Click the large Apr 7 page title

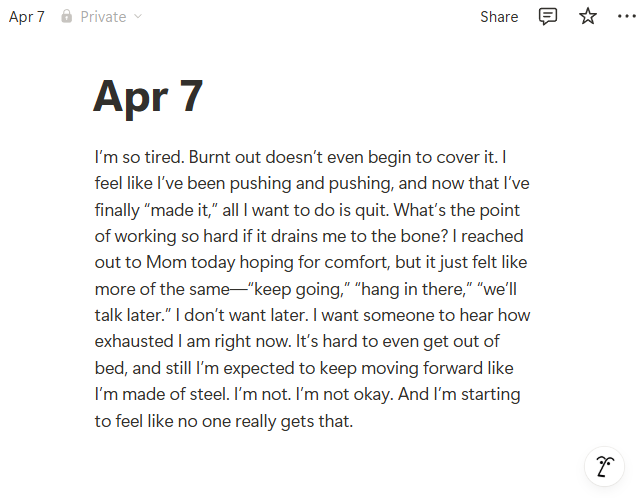pos(148,97)
